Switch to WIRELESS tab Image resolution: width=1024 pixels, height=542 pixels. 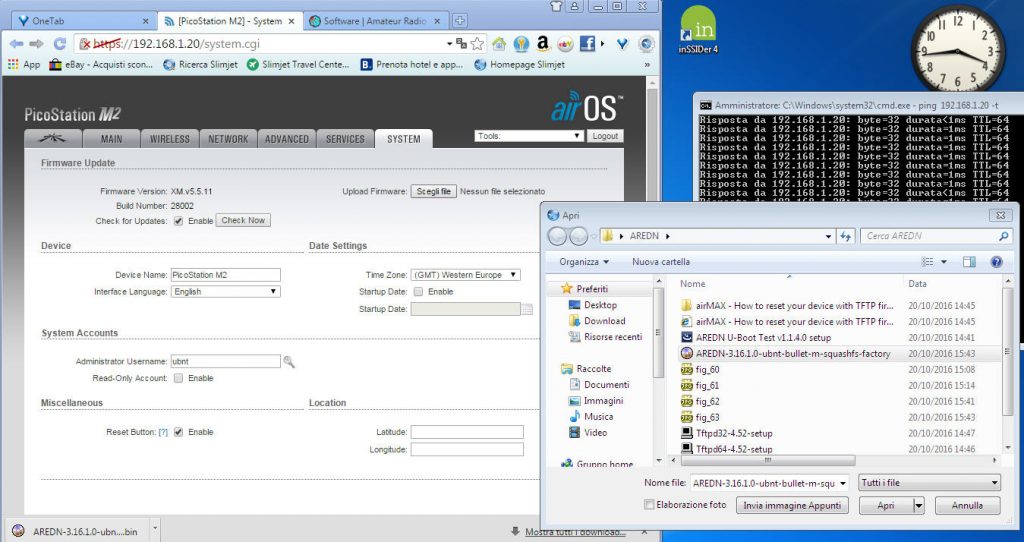pos(170,138)
